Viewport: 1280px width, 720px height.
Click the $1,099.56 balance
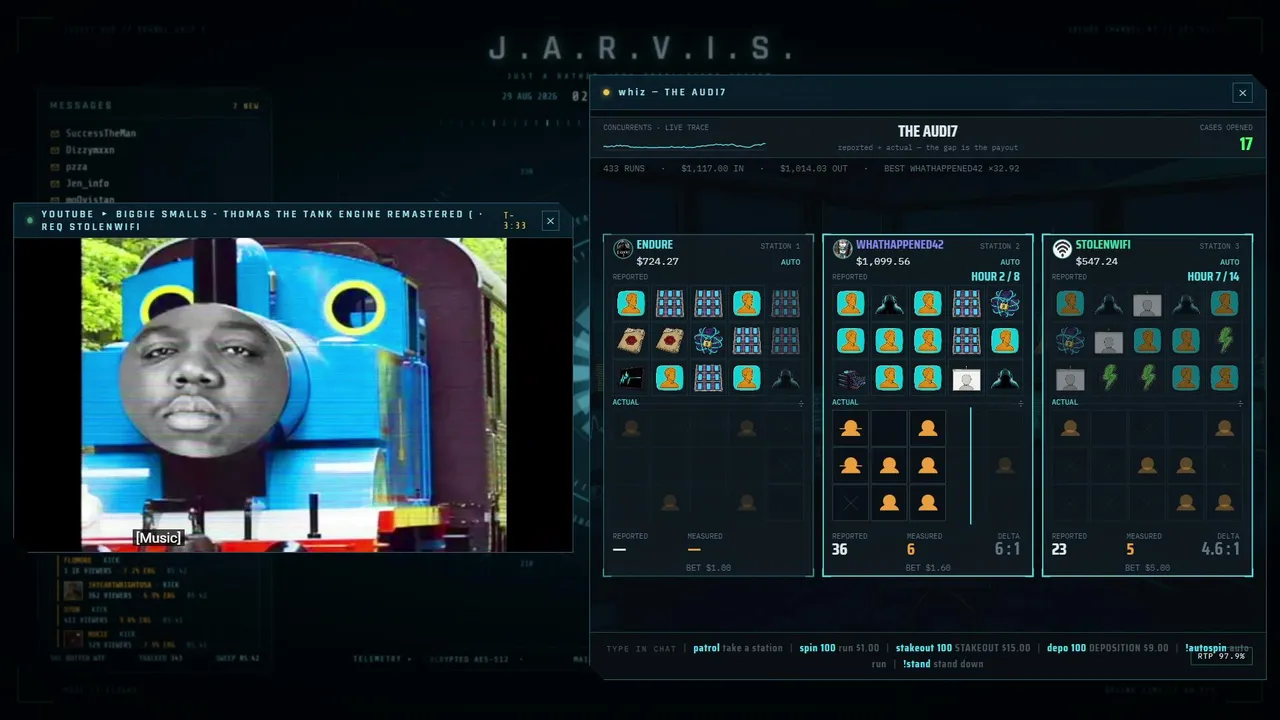883,262
